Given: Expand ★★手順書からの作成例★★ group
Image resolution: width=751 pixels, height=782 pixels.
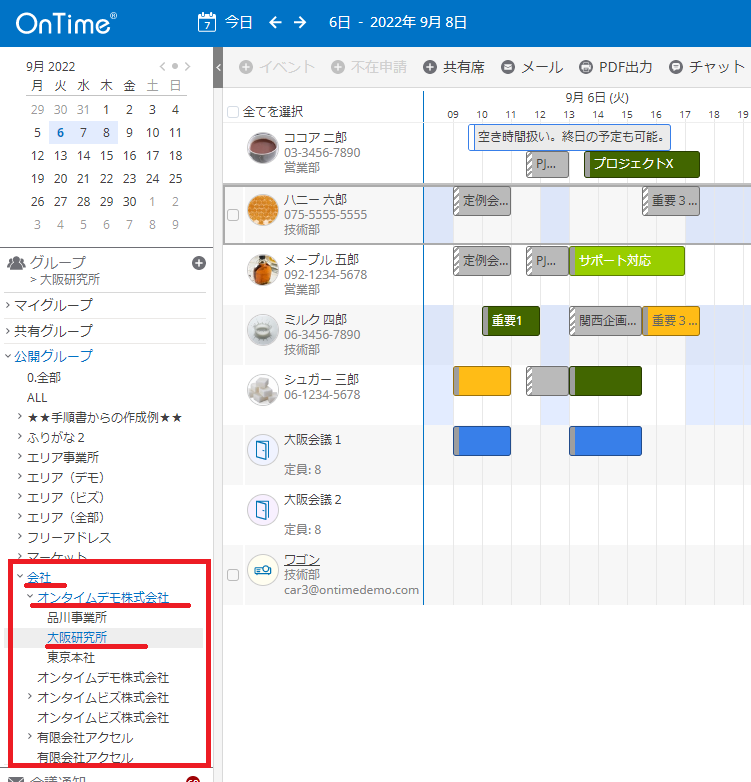Looking at the screenshot, I should (19, 416).
